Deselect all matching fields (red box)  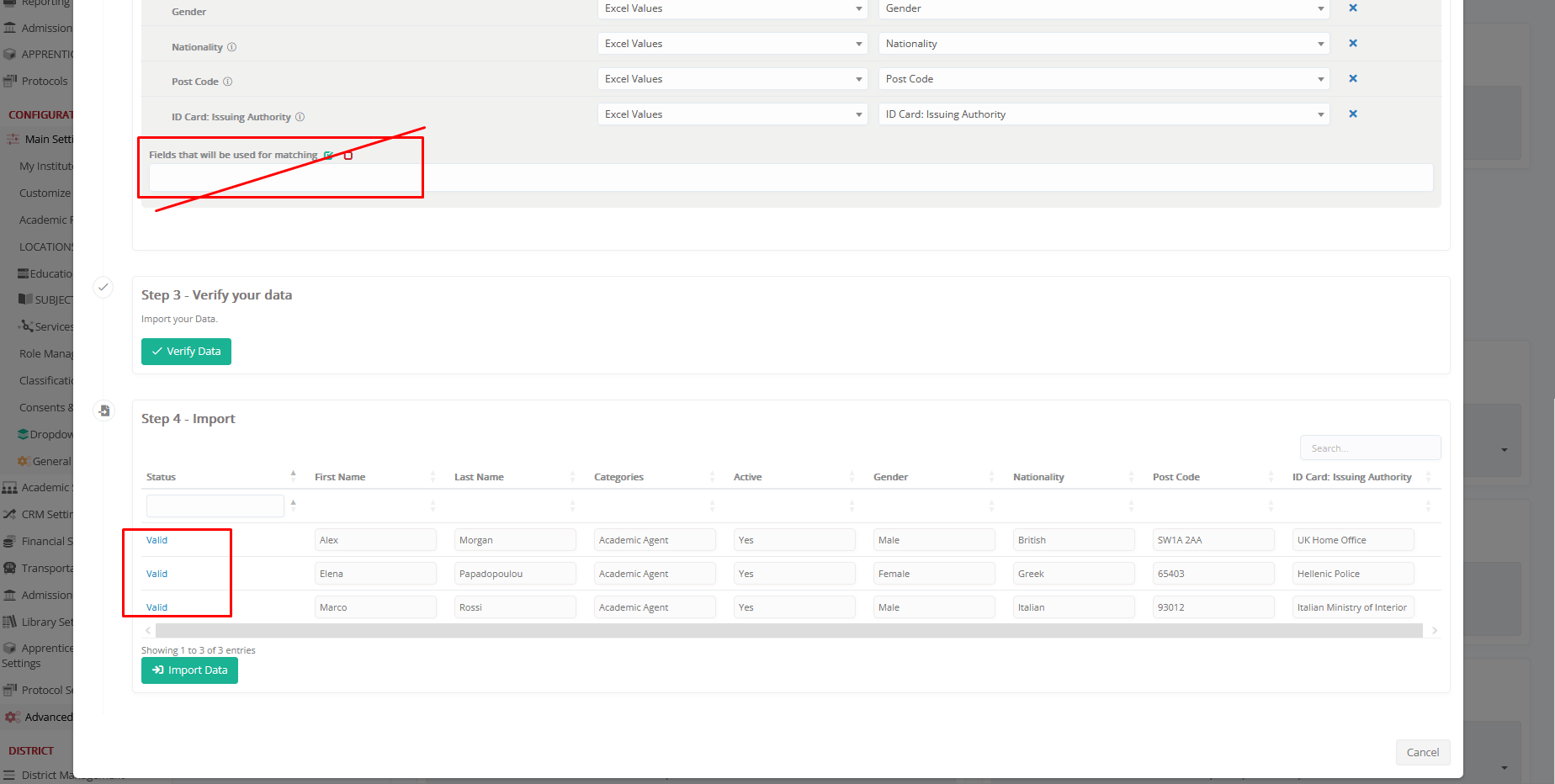point(348,156)
